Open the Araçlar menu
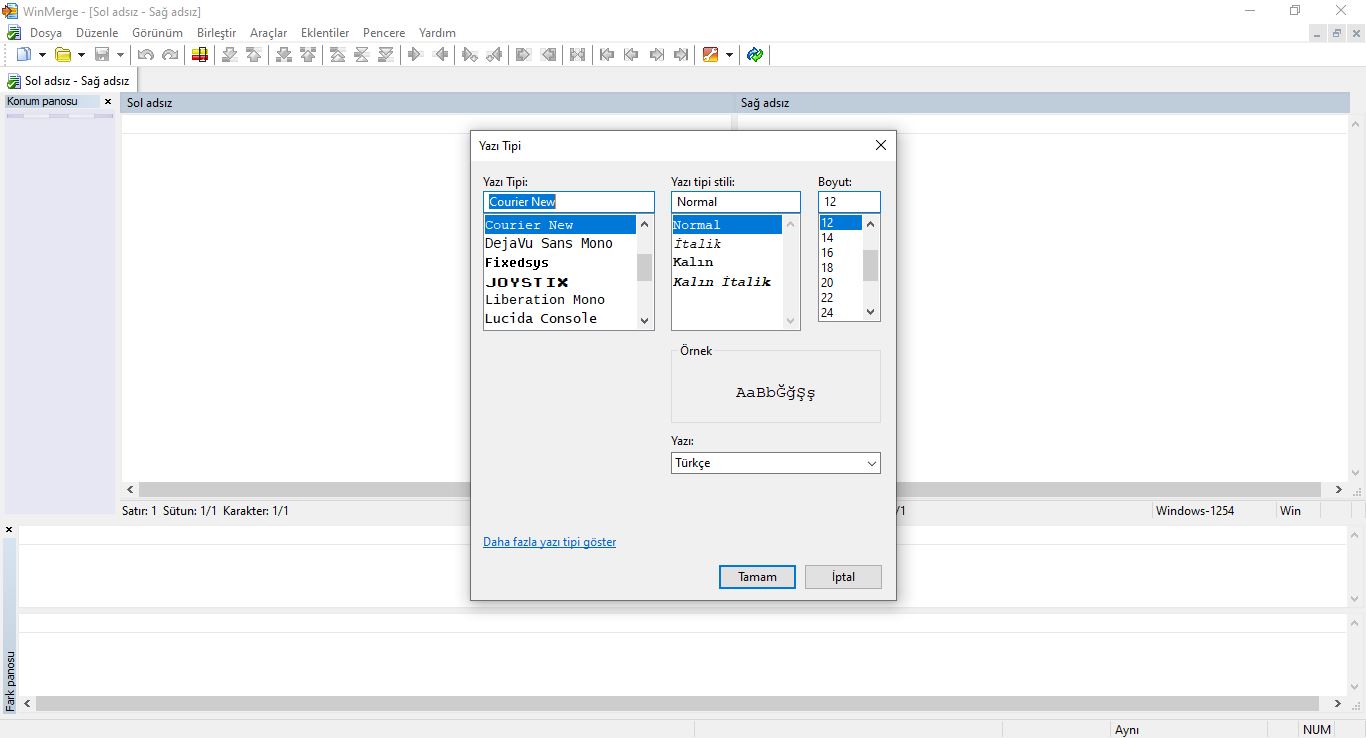1366x738 pixels. click(x=268, y=33)
